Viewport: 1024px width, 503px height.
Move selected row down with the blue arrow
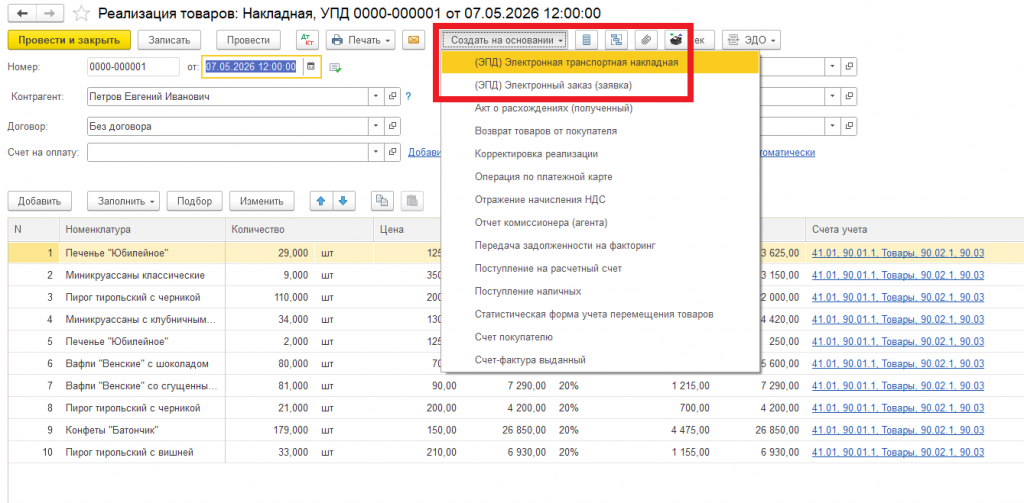pos(343,201)
